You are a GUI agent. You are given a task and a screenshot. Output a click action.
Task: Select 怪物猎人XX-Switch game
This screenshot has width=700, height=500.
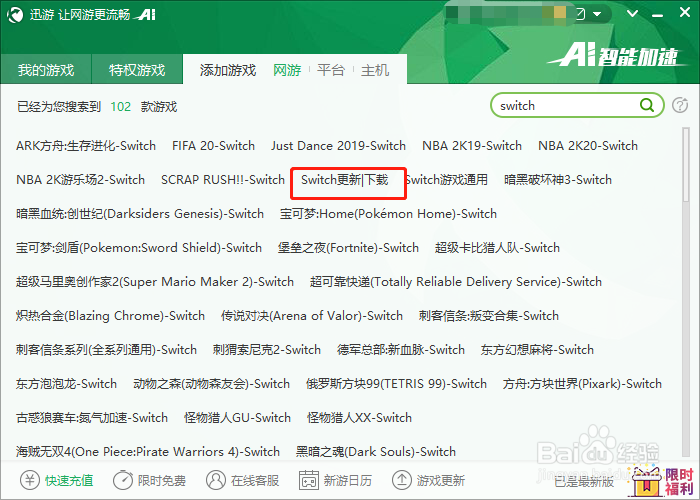[359, 417]
